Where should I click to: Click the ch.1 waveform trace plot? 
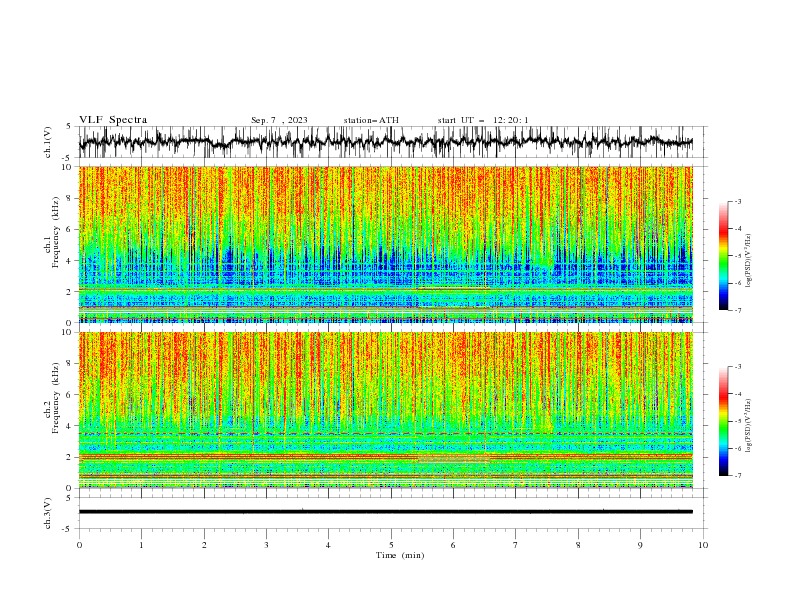tap(386, 142)
